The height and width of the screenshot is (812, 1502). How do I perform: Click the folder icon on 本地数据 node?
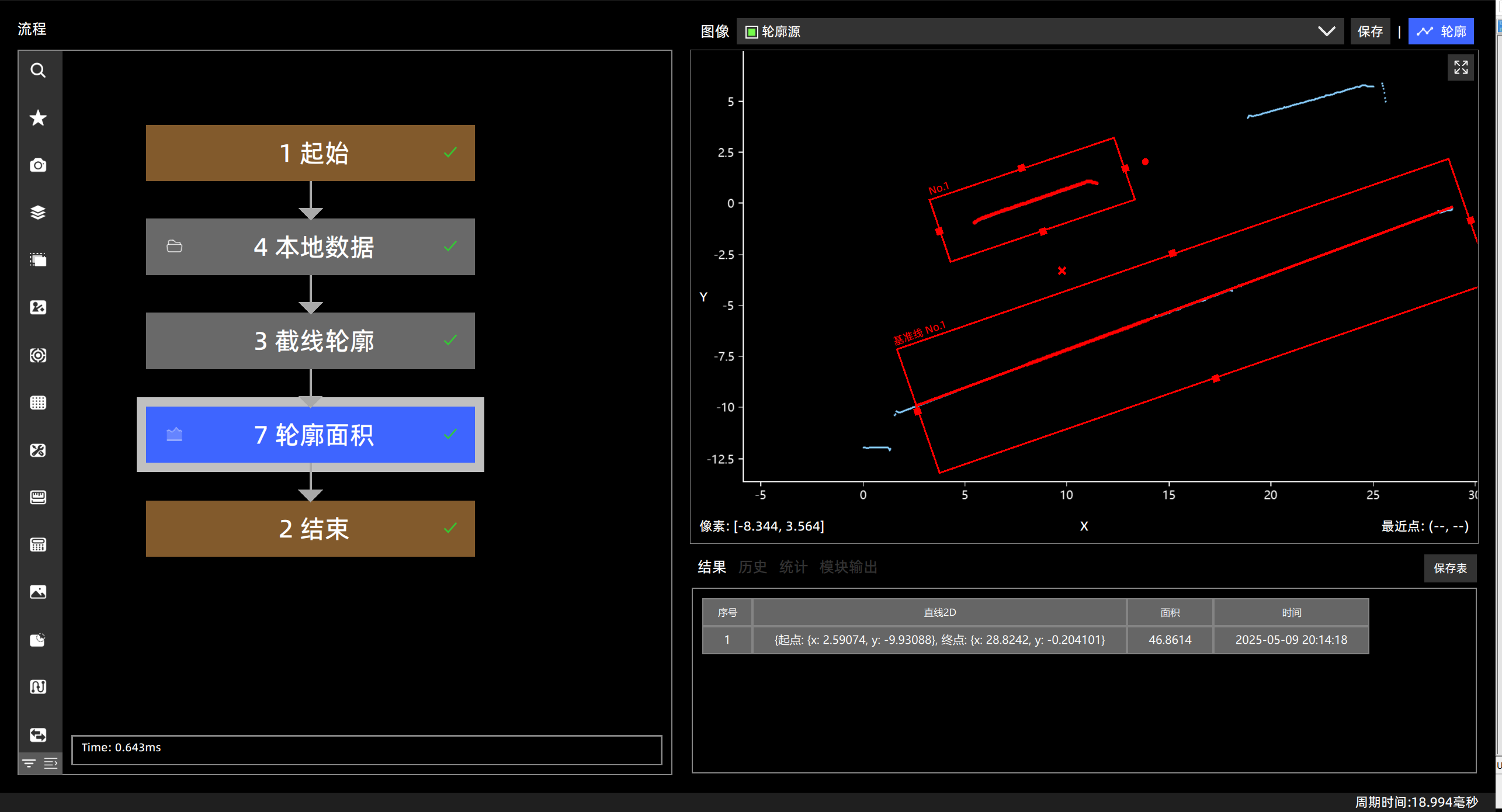pos(174,247)
